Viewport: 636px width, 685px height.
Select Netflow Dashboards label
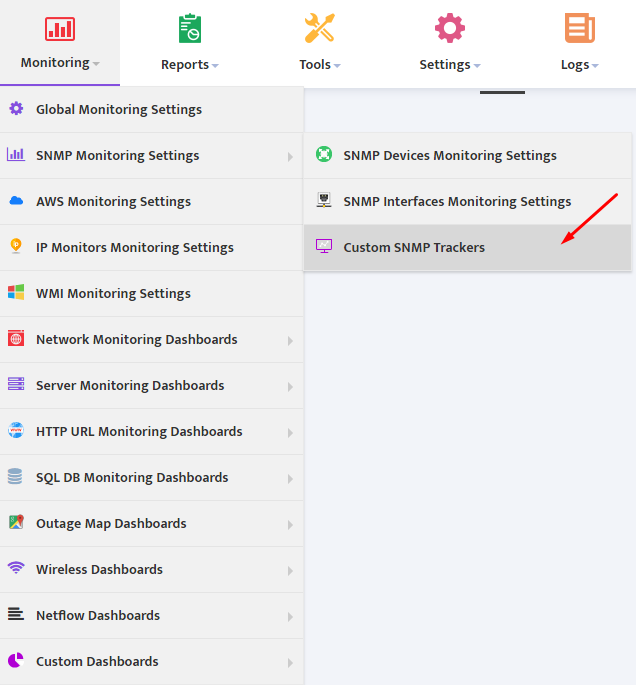tap(98, 615)
